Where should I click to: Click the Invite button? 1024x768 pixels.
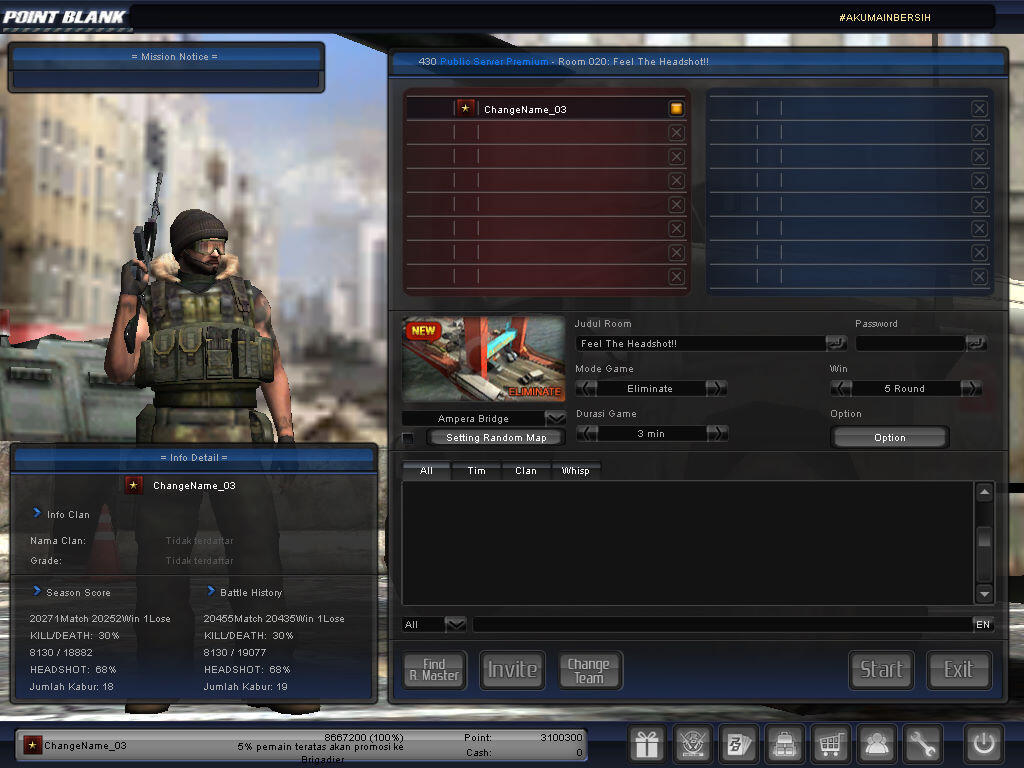[513, 670]
